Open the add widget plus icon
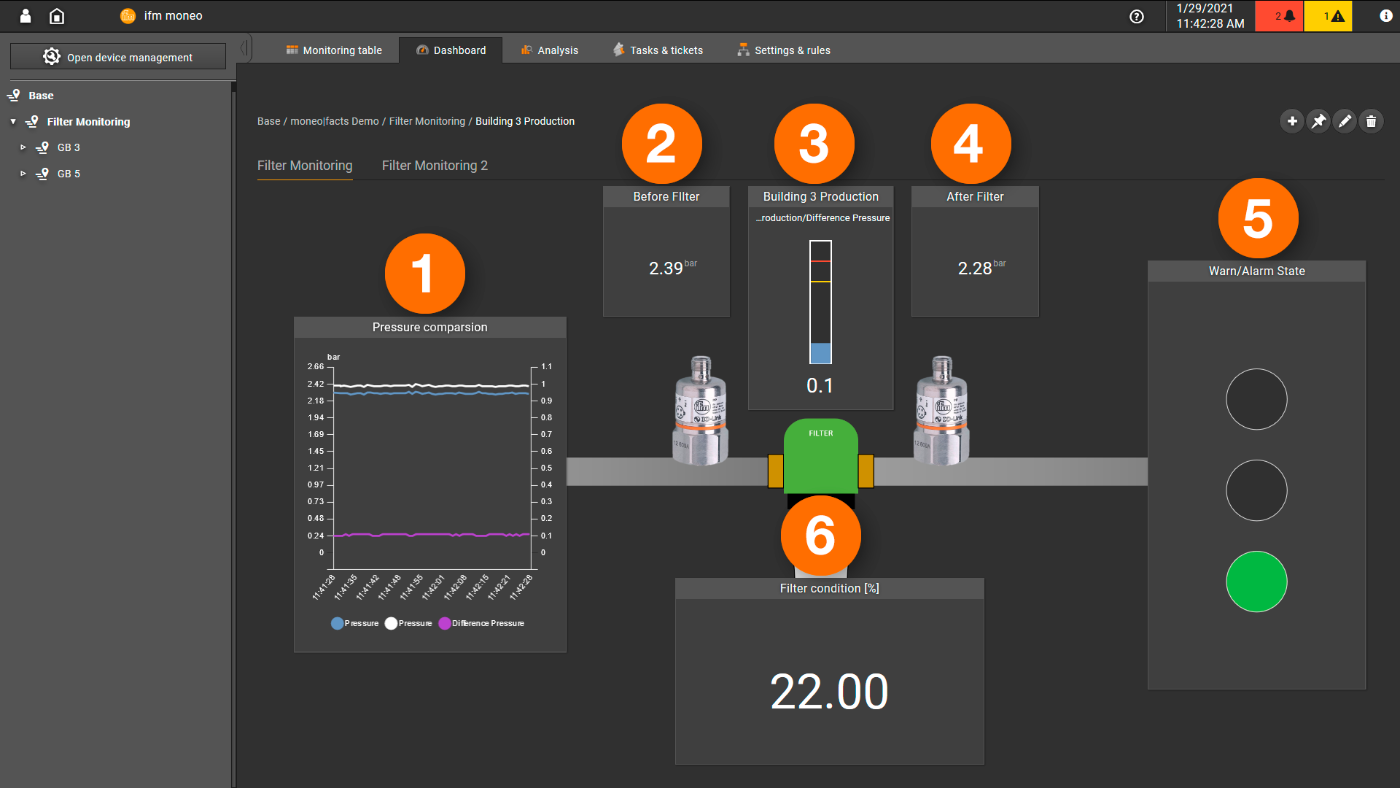 [x=1292, y=120]
